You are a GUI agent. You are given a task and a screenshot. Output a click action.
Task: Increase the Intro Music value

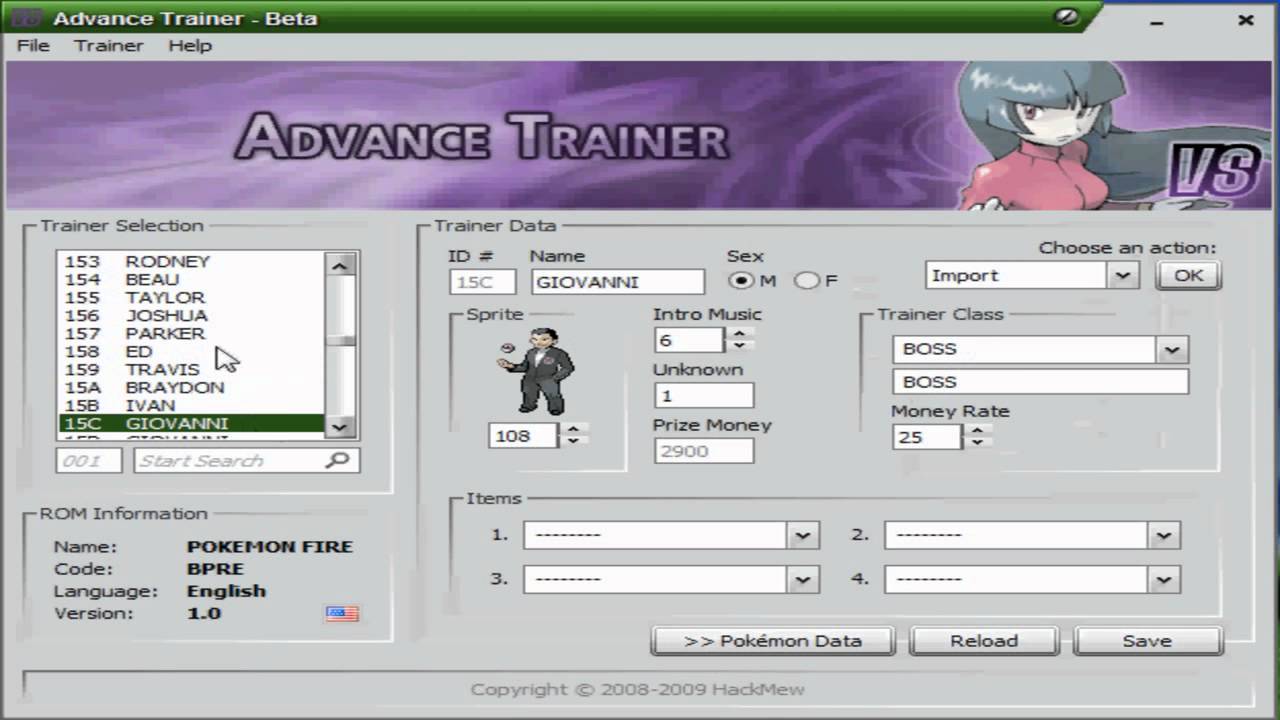click(739, 334)
